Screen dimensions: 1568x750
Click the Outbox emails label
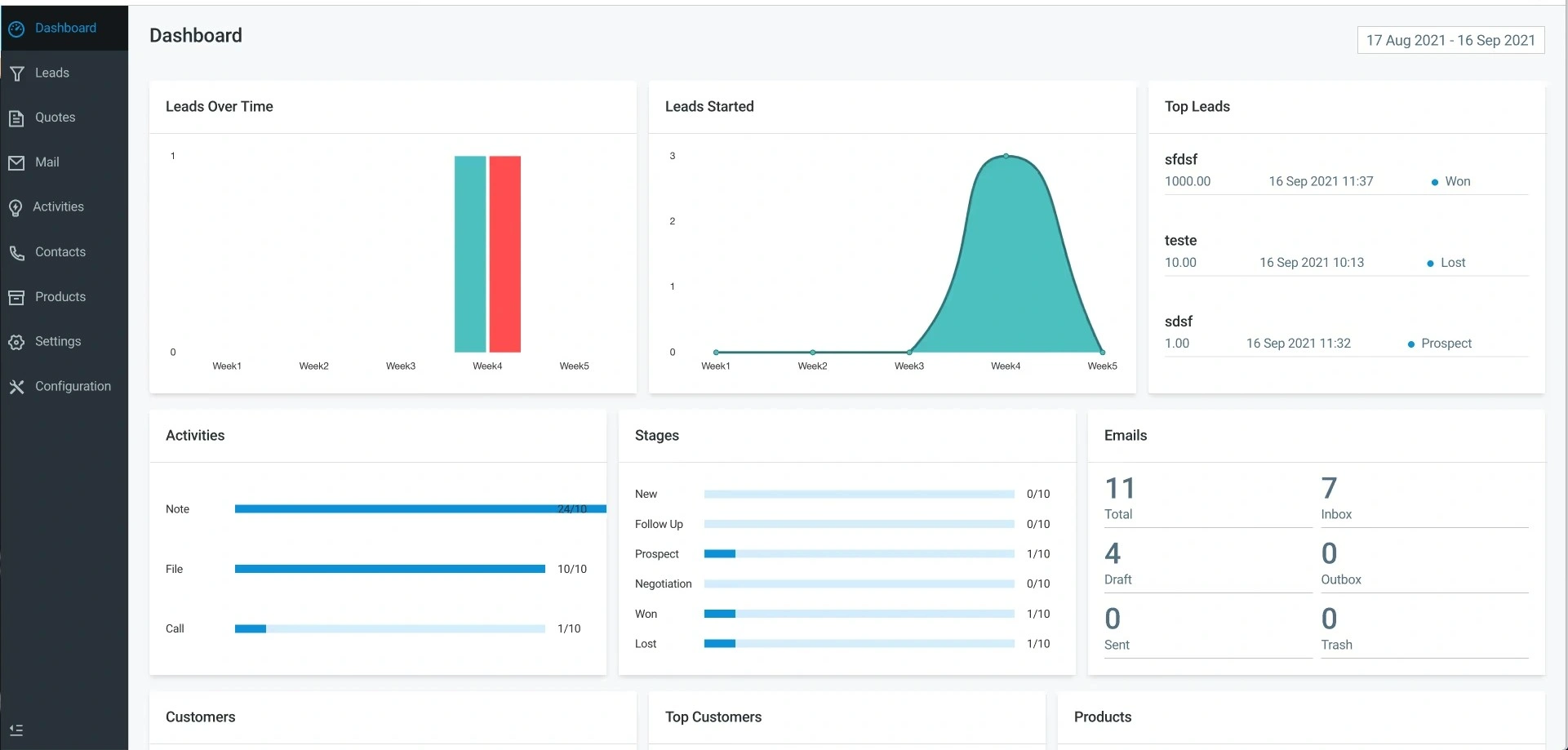point(1341,579)
